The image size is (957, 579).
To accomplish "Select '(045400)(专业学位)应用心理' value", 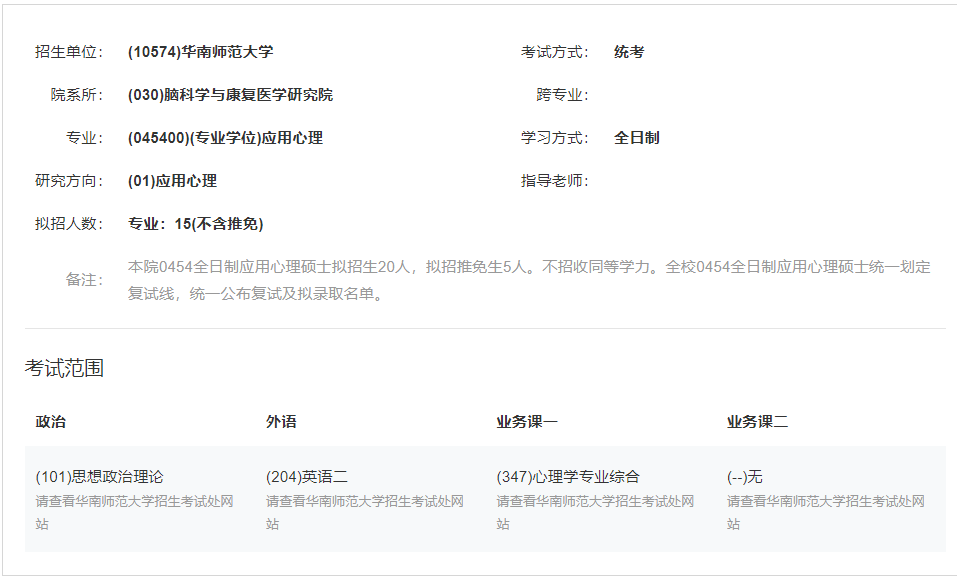I will pyautogui.click(x=225, y=138).
